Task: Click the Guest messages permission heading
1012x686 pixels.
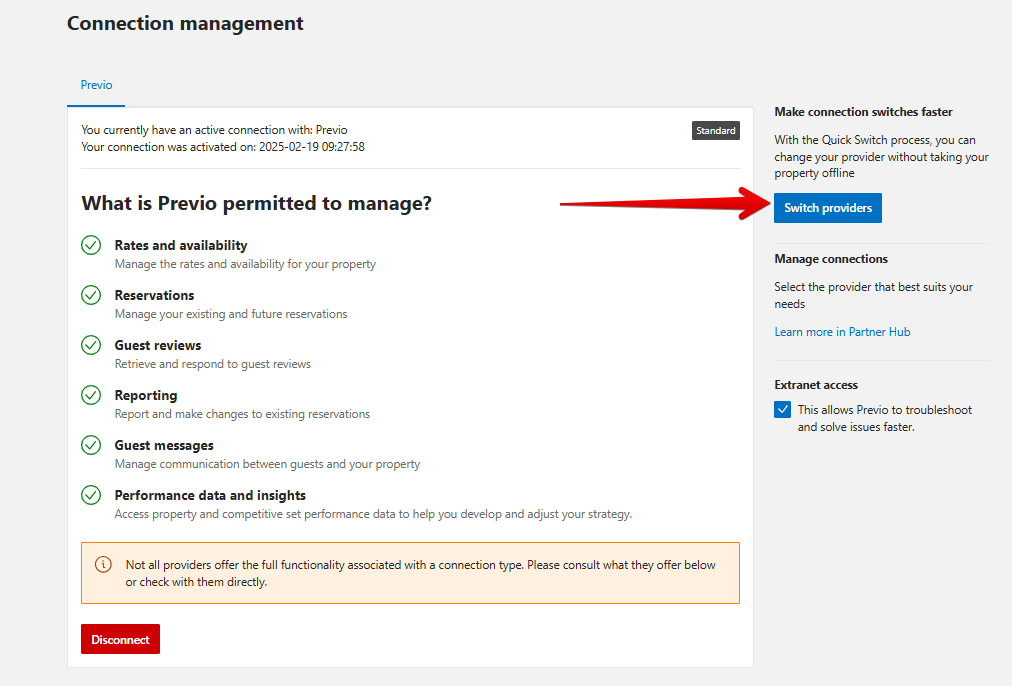Action: (164, 445)
